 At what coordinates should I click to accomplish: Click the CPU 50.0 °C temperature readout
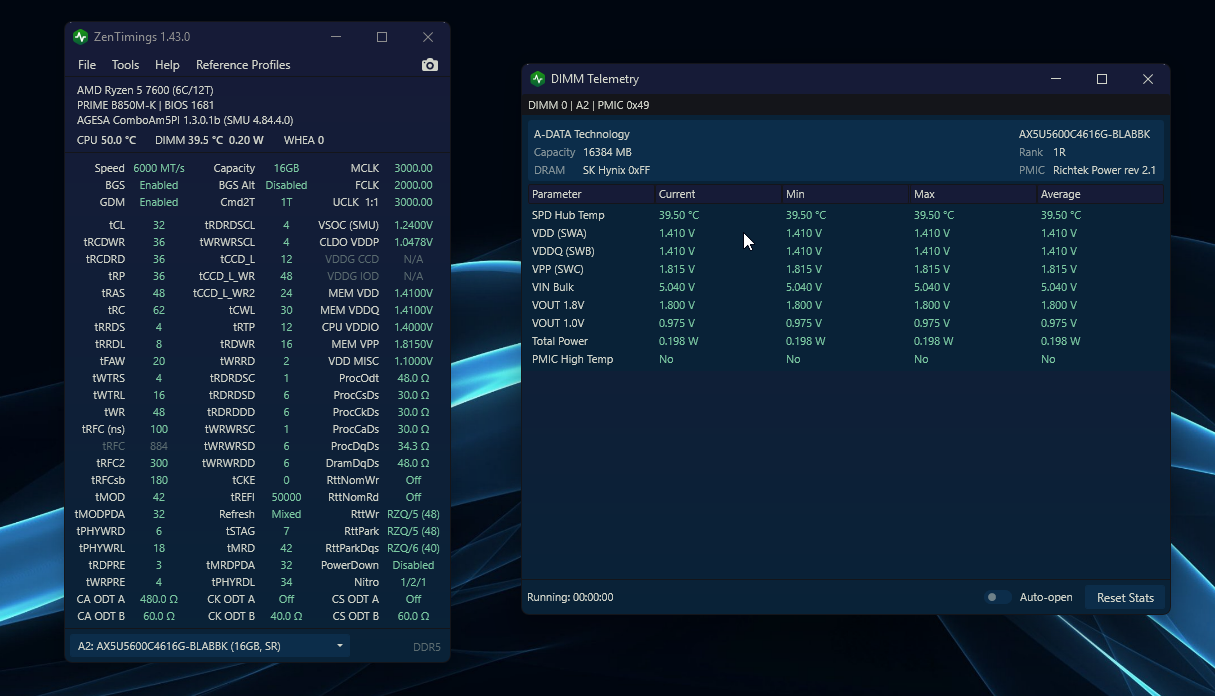106,140
